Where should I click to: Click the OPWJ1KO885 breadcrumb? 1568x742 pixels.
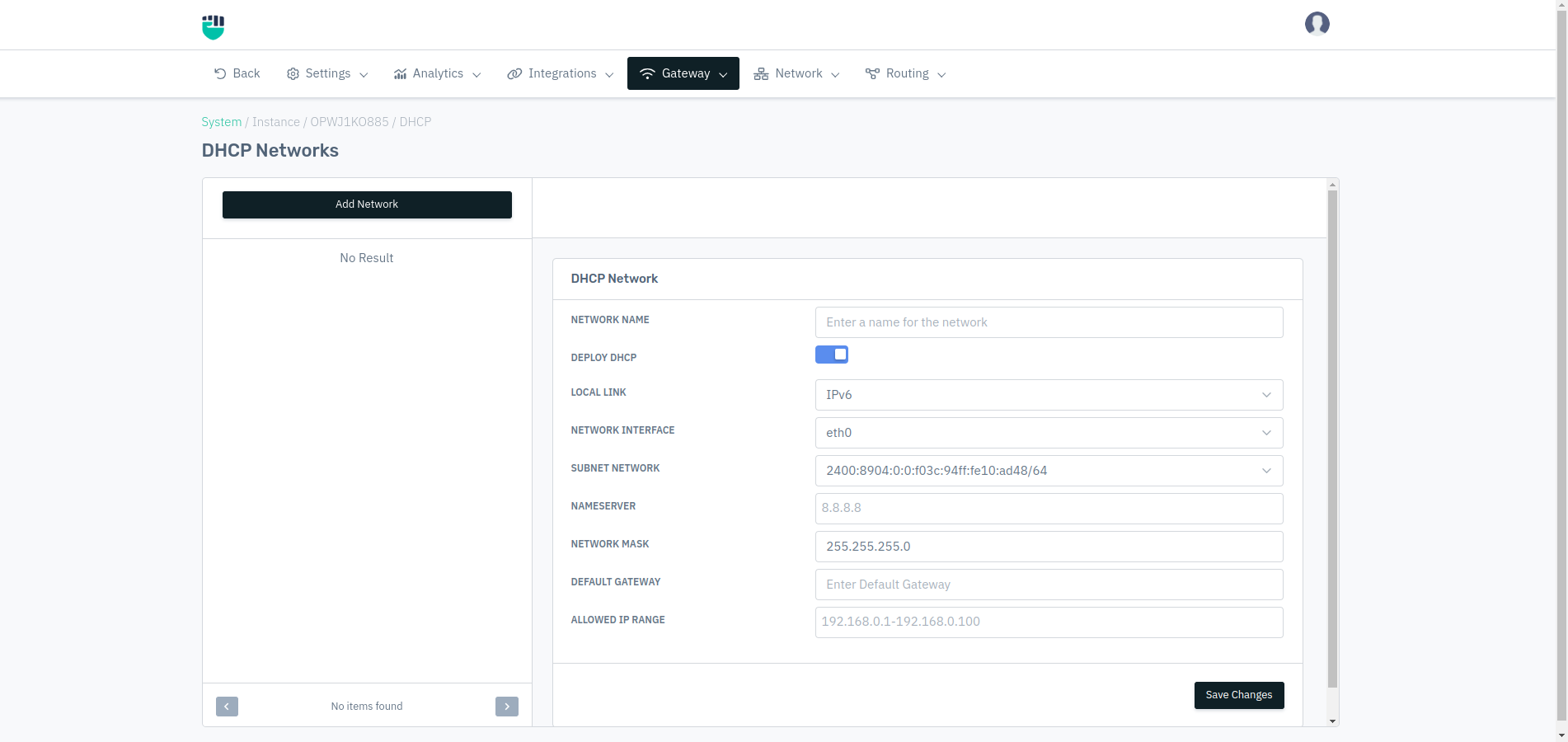[x=350, y=122]
